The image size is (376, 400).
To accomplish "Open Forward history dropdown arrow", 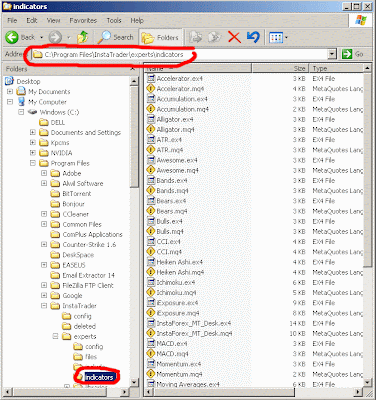I will [69, 38].
